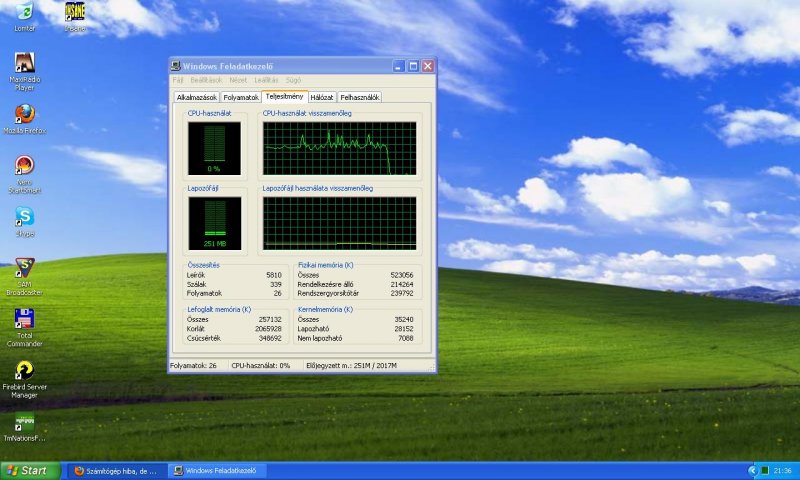Click the taskbar clock showing 21:36
The height and width of the screenshot is (480, 800).
point(782,471)
